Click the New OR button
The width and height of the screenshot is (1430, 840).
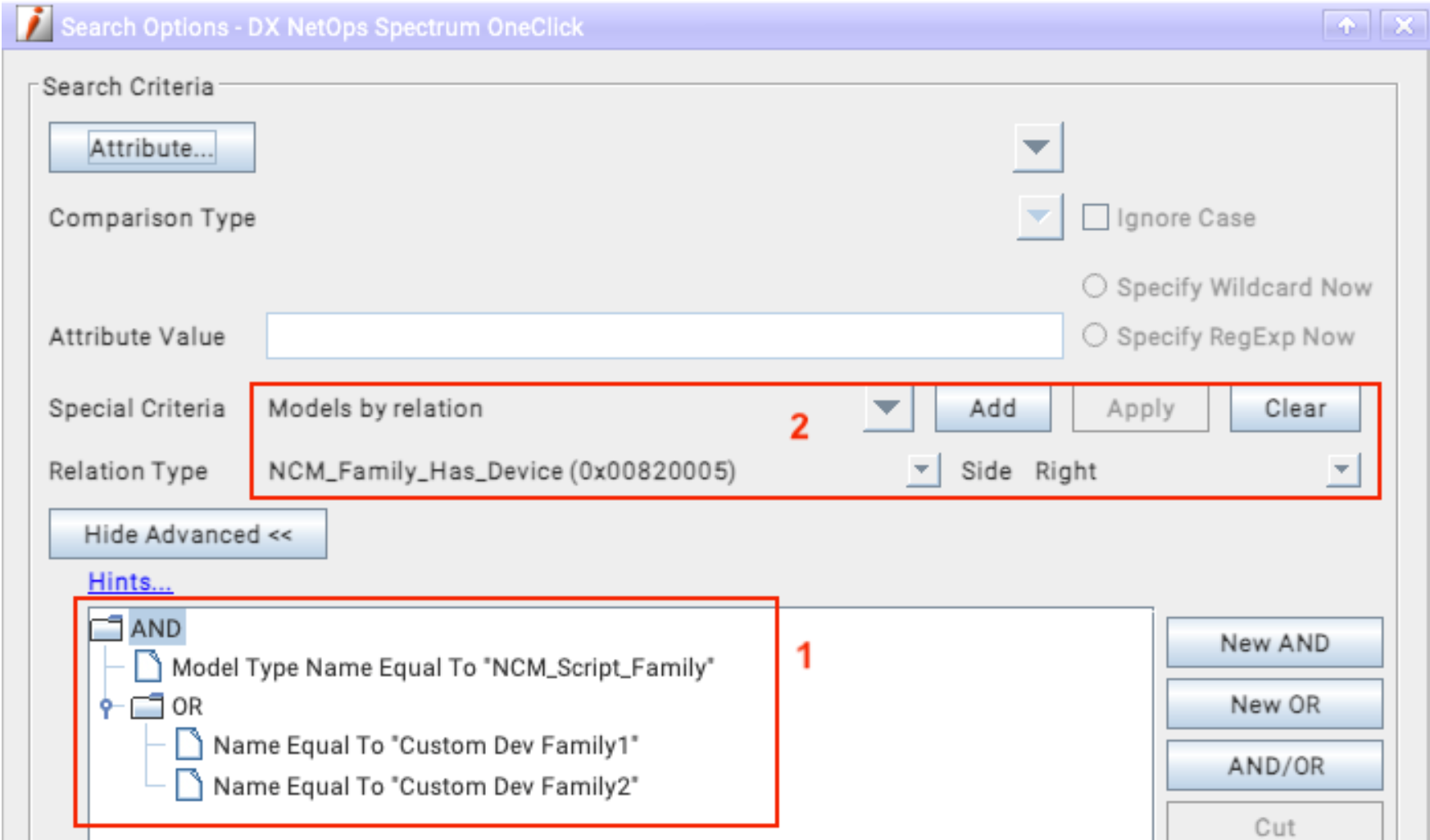click(1274, 704)
